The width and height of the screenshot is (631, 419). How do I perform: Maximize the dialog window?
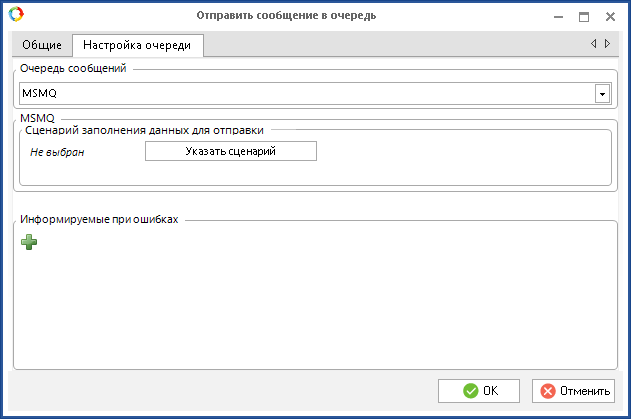584,17
